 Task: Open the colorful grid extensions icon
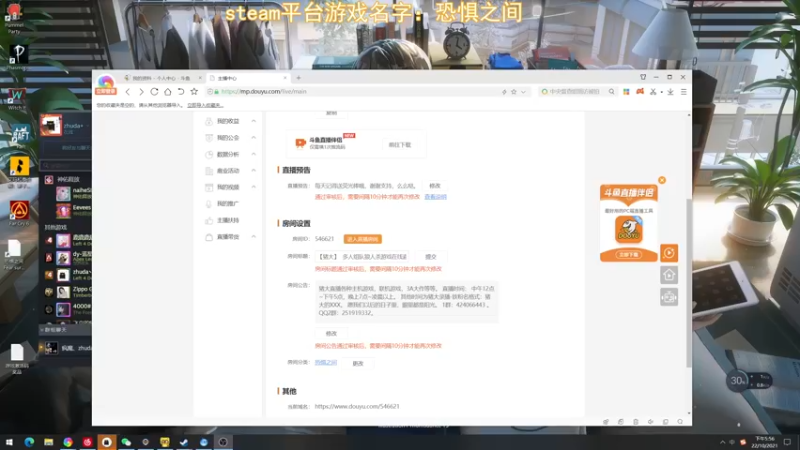(x=626, y=92)
